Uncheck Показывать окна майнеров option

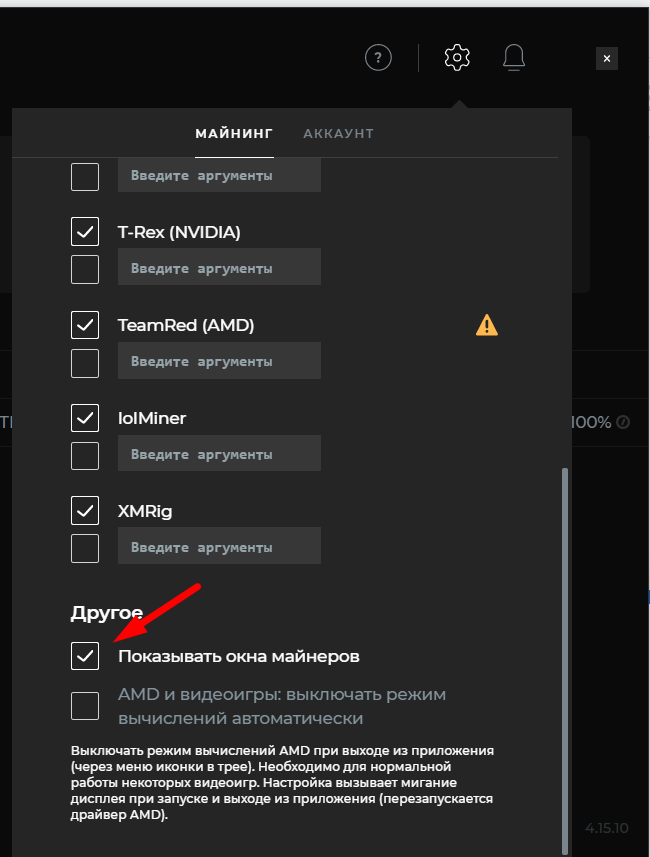[x=85, y=656]
